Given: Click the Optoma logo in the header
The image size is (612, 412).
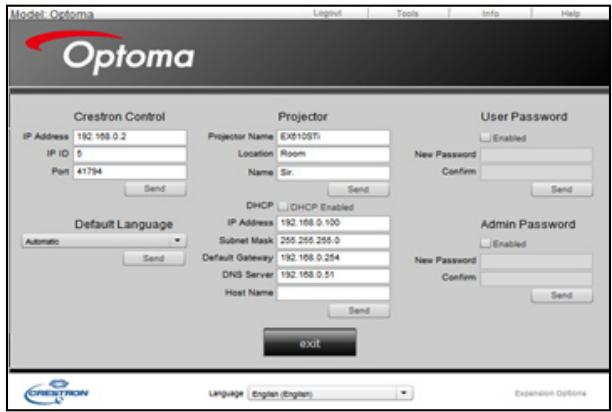Looking at the screenshot, I should click(110, 53).
